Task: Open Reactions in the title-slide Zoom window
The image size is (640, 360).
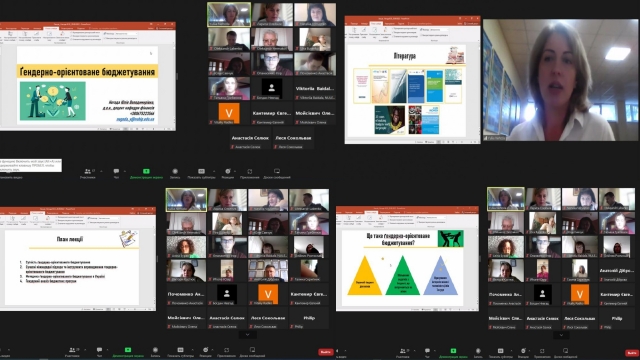Action: point(228,173)
